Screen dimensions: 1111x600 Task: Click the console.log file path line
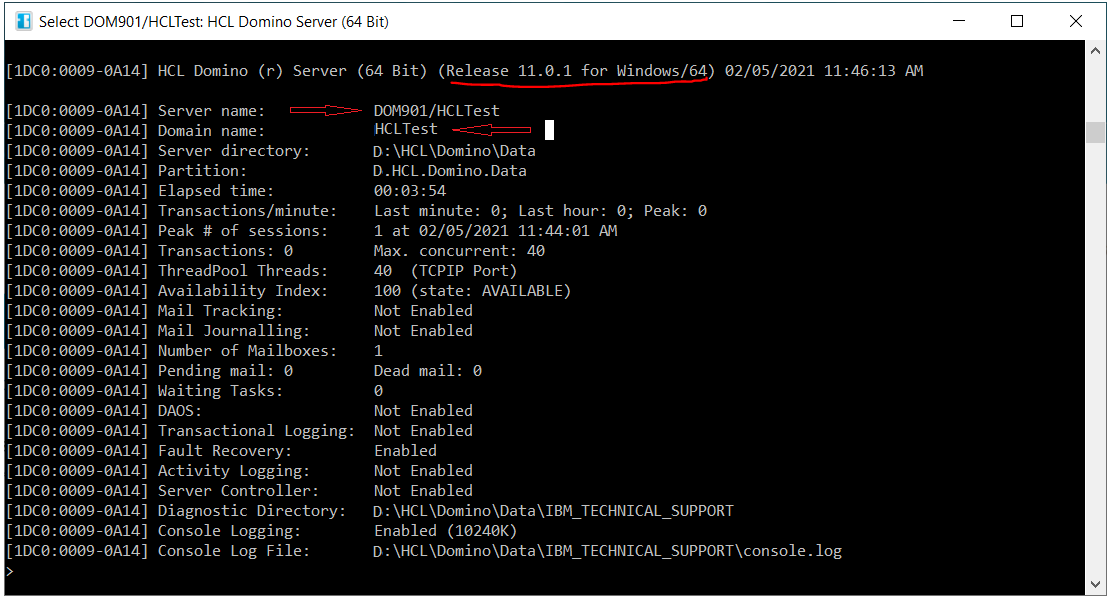click(x=424, y=550)
